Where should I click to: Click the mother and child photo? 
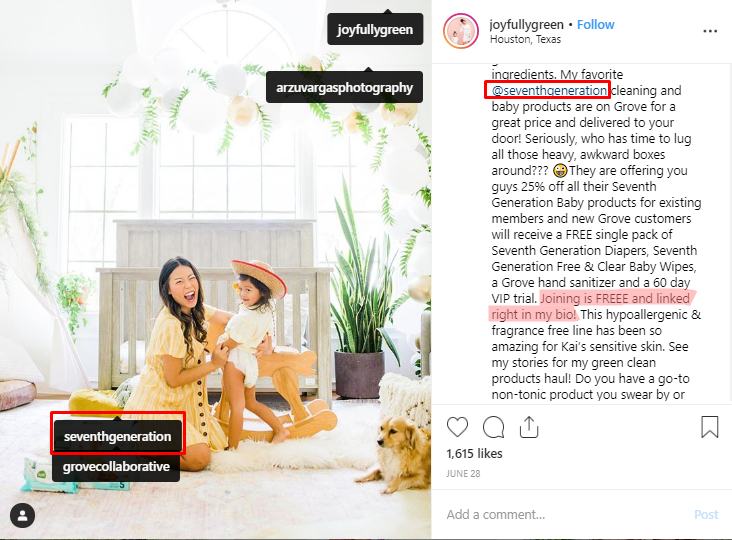(215, 270)
